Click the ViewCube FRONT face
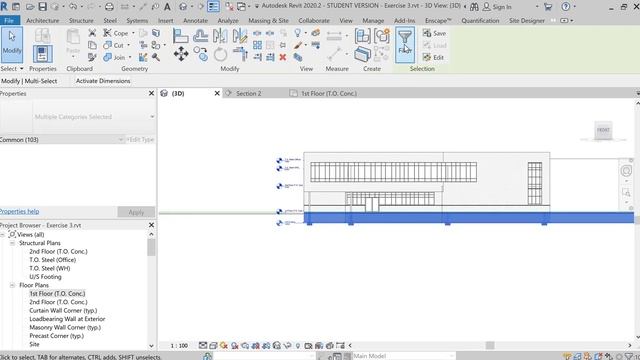 pyautogui.click(x=603, y=130)
